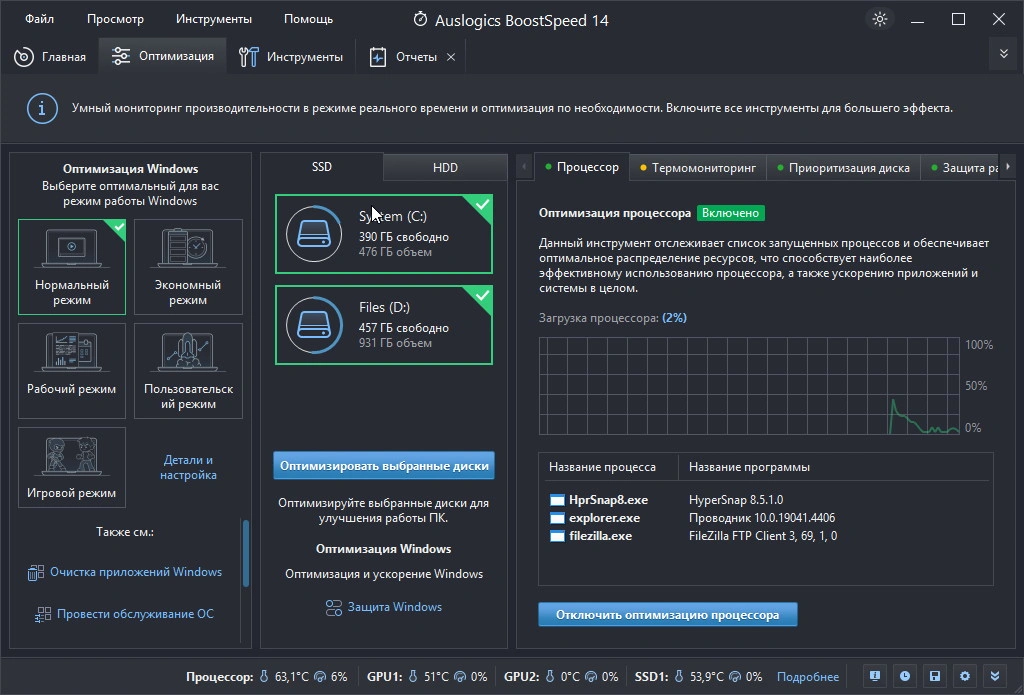Select the Термомониторинг tab

697,168
